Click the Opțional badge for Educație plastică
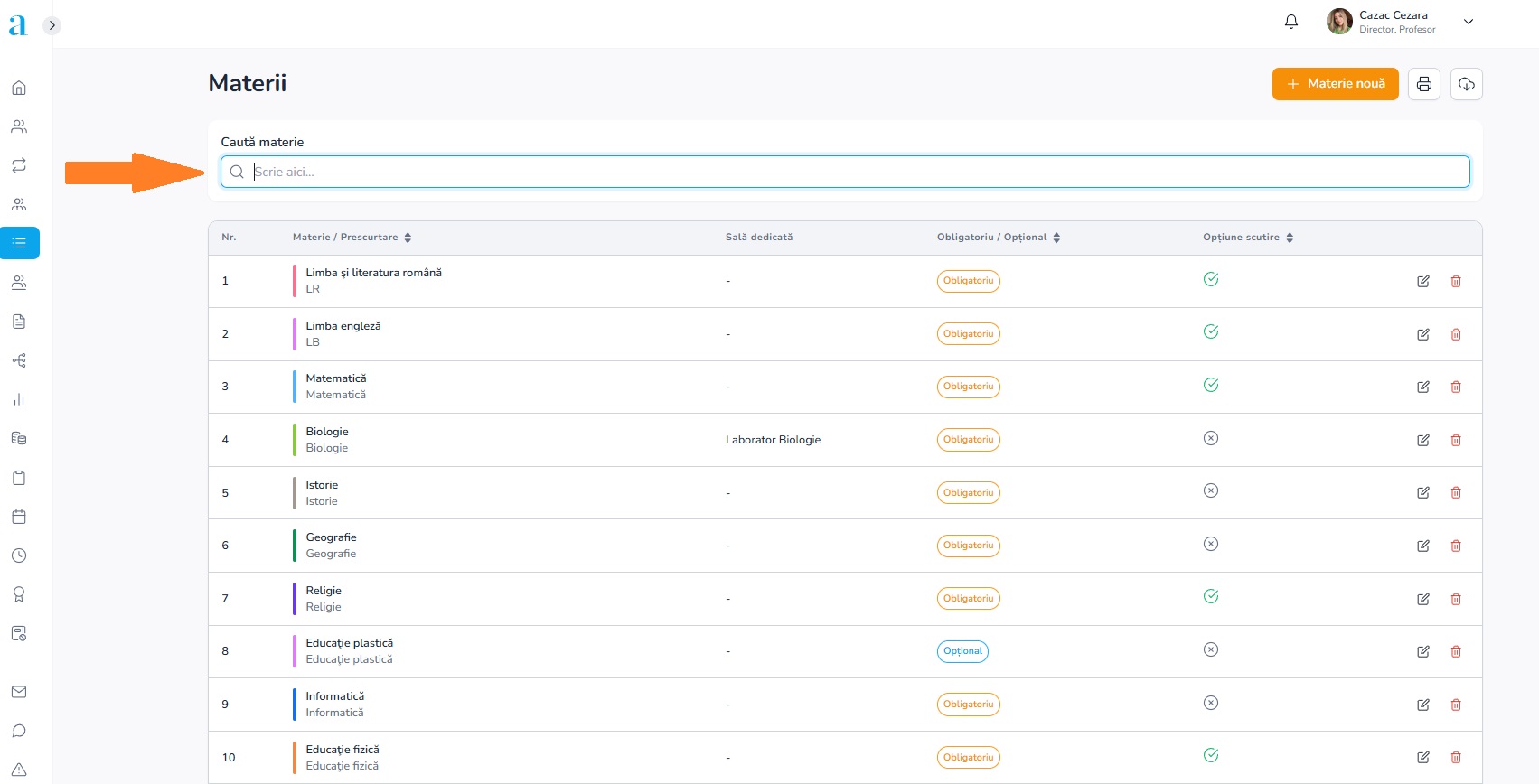Image resolution: width=1539 pixels, height=784 pixels. (x=962, y=651)
